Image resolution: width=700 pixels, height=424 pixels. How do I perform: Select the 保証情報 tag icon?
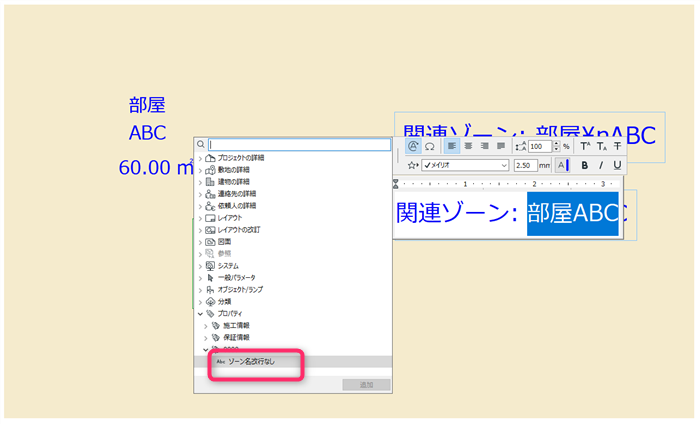click(216, 338)
